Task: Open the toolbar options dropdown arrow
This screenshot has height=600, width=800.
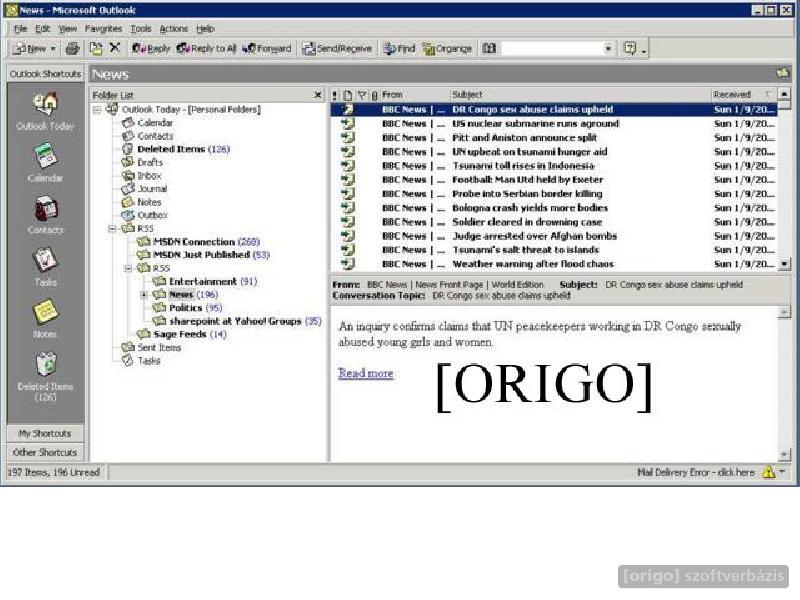Action: point(644,50)
